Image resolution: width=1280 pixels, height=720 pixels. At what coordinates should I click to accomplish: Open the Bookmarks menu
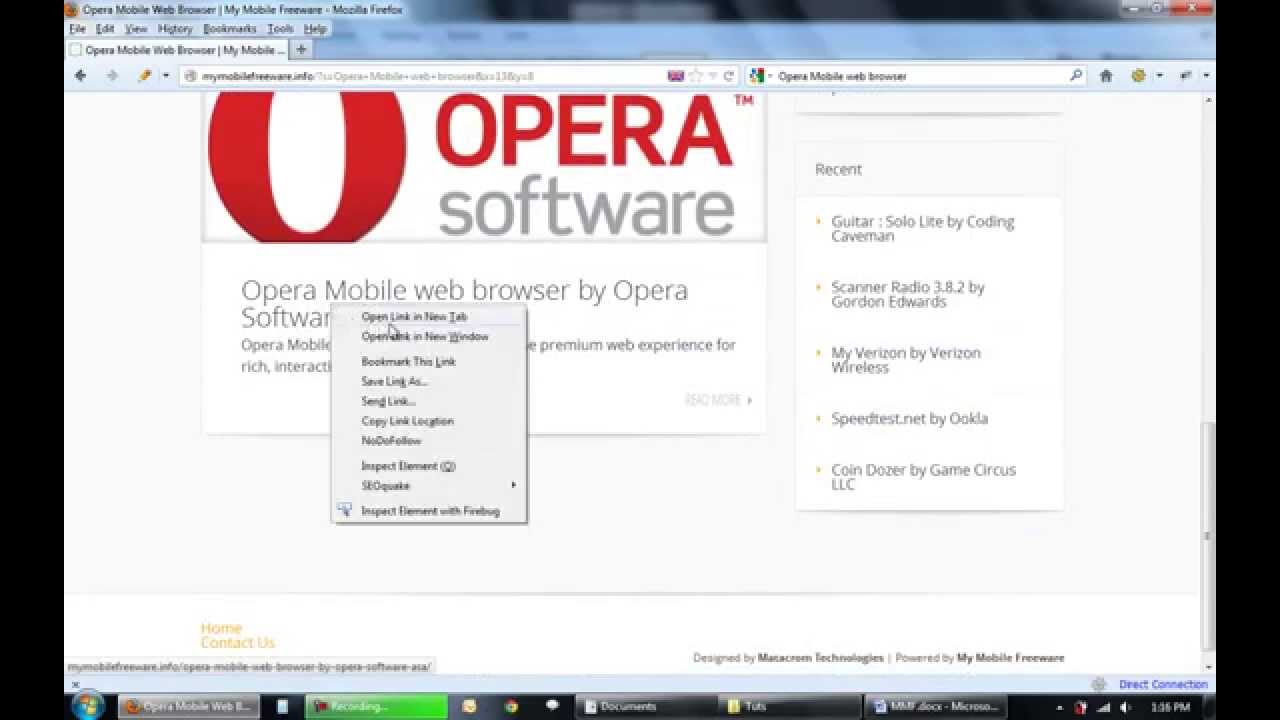coord(230,29)
